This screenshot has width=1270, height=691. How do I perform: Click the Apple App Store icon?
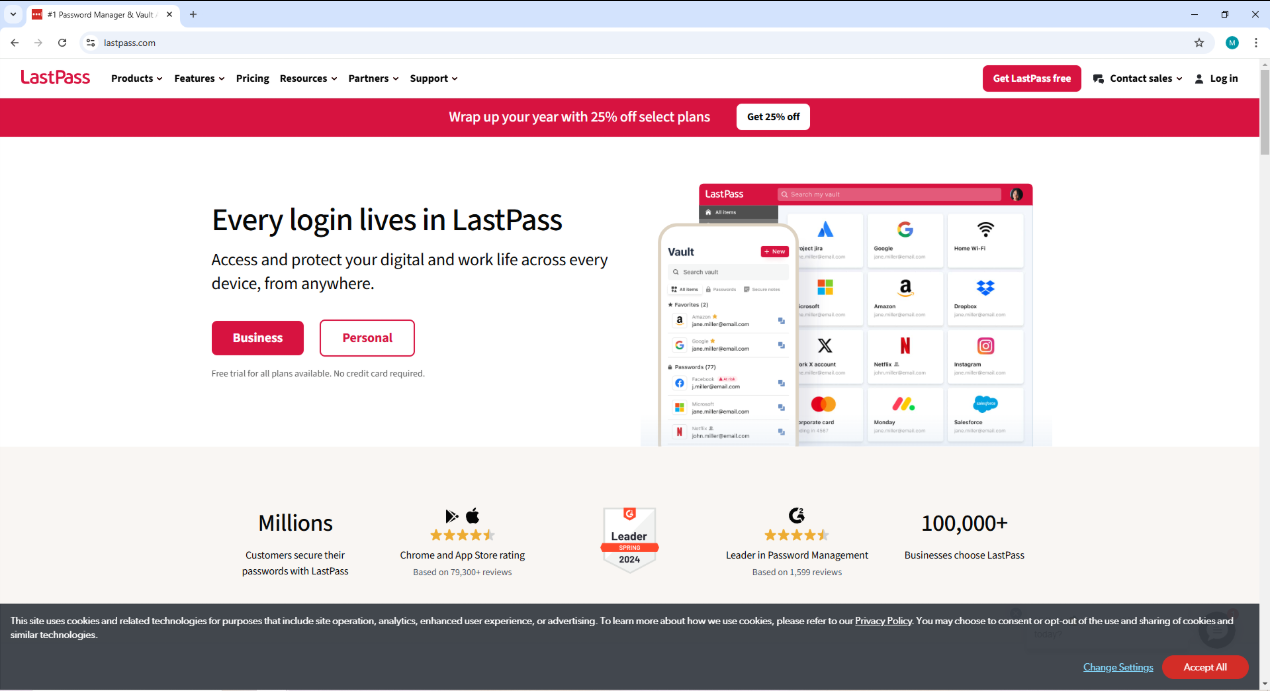472,516
